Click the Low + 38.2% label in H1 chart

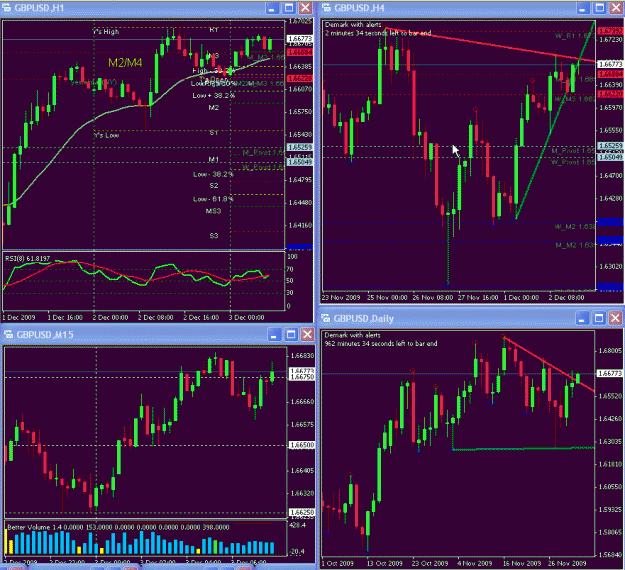[x=213, y=96]
